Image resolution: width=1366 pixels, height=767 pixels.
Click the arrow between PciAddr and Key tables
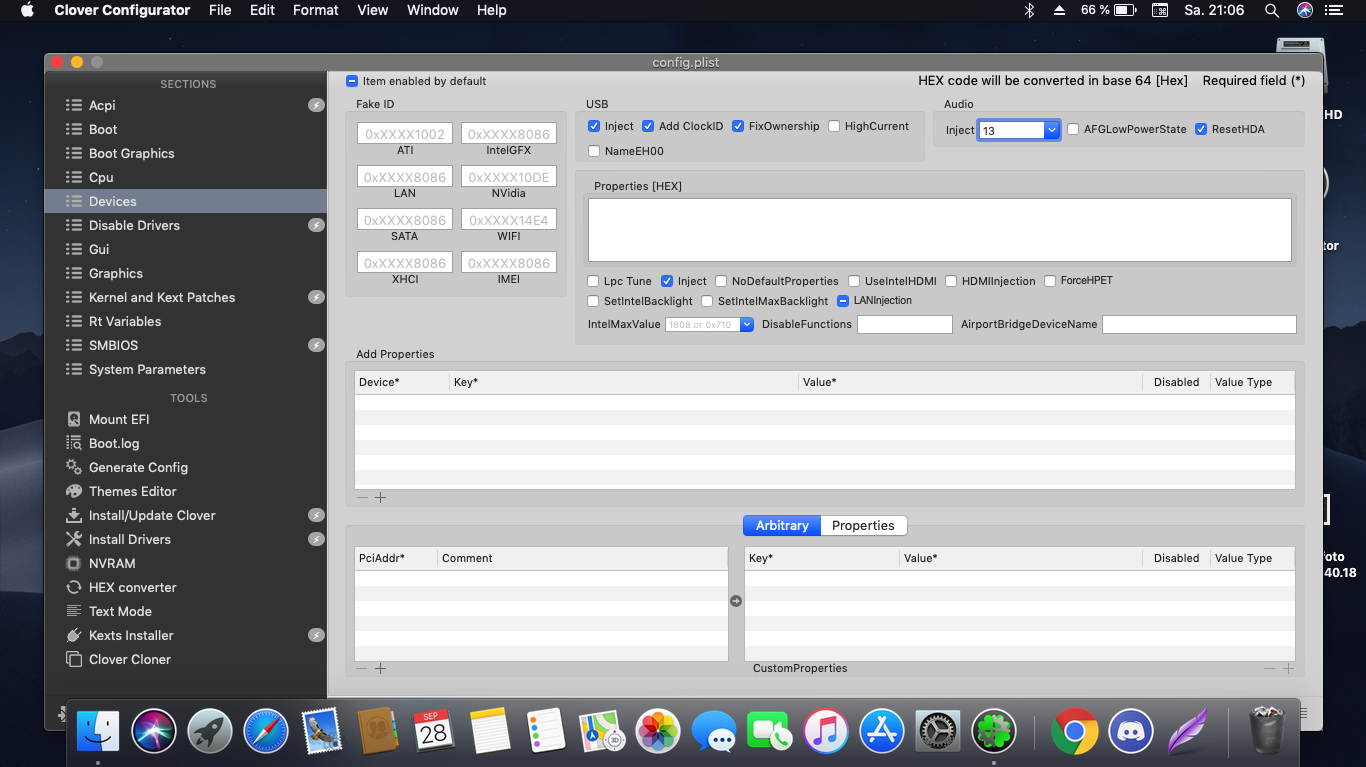[736, 601]
